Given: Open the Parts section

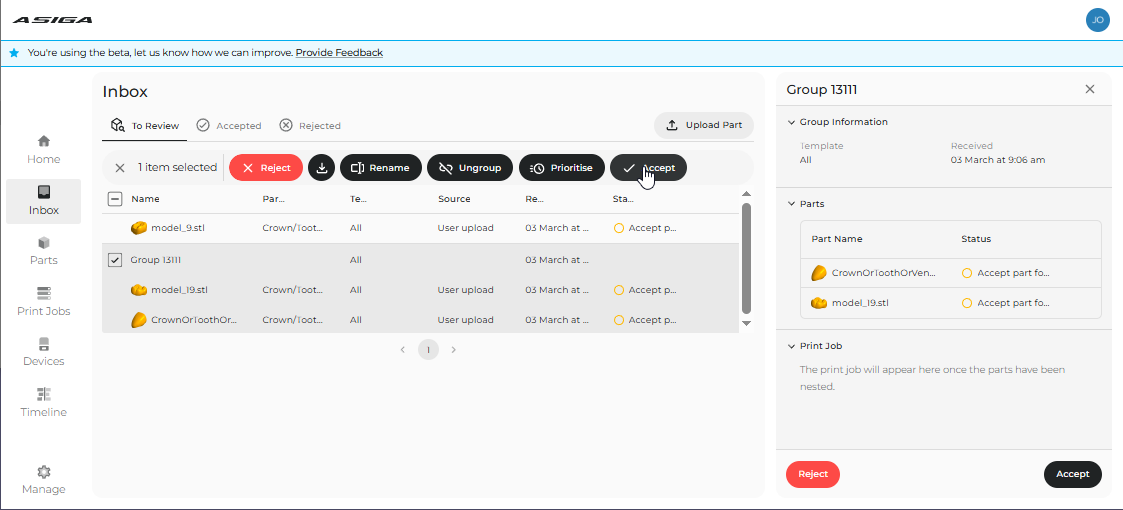Looking at the screenshot, I should click(44, 251).
